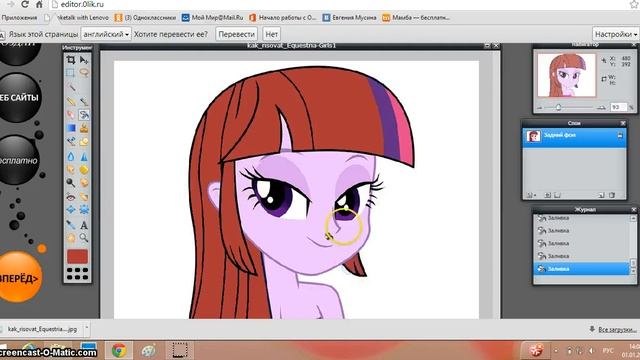
Task: Click the ВЕБ САЙТЫ black circle
Action: tap(19, 98)
